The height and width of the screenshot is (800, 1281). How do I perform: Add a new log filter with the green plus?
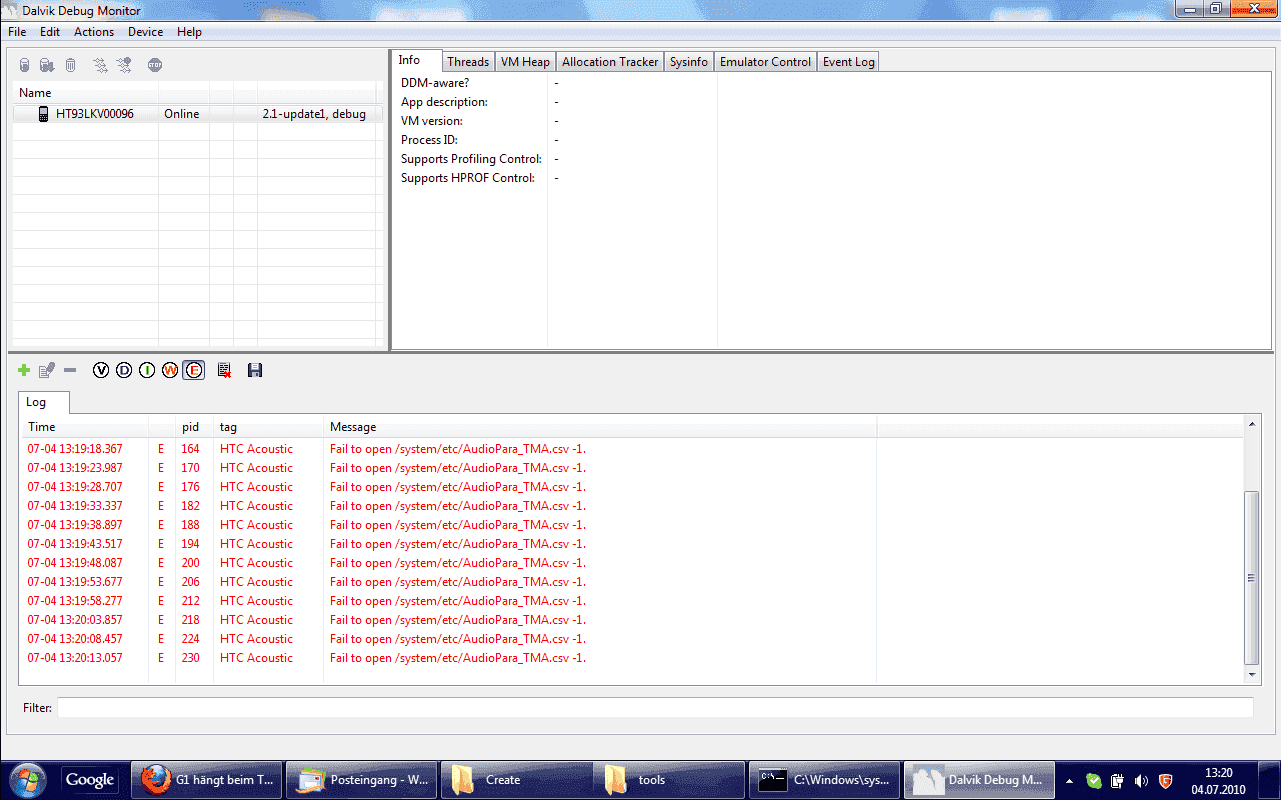24,370
